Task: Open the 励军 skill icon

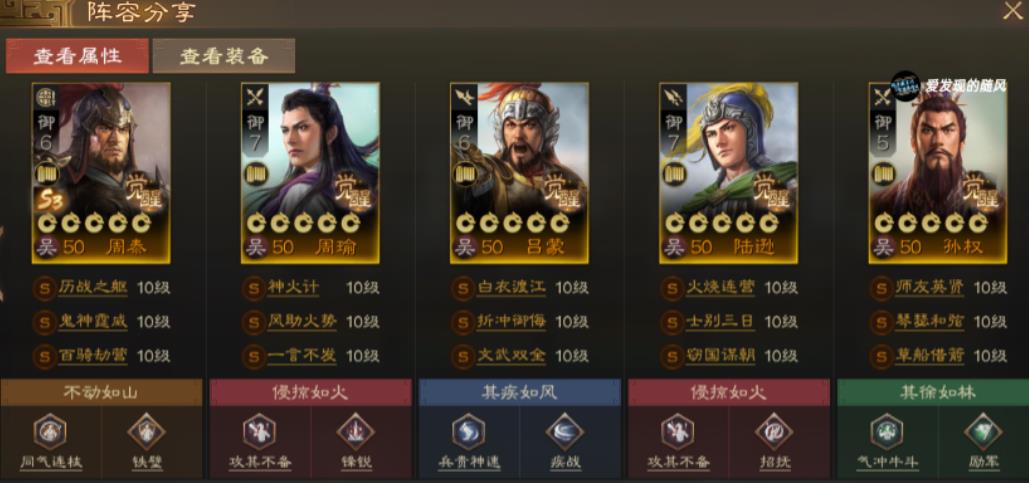Action: (x=982, y=432)
